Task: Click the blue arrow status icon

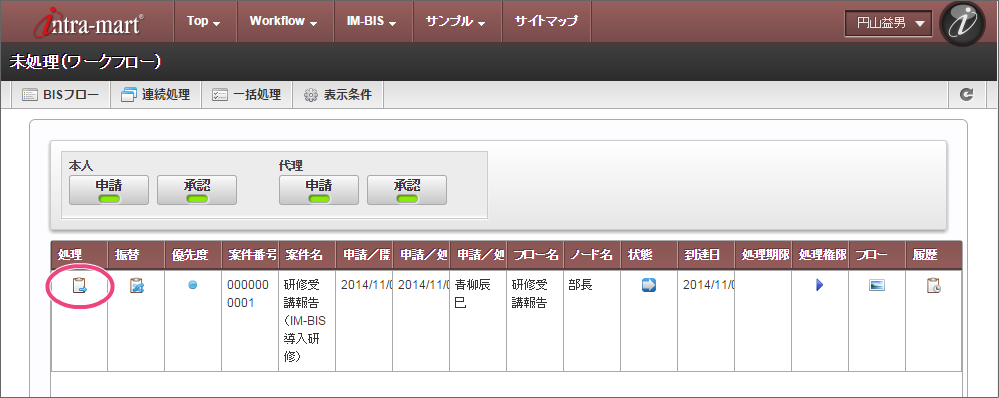Action: click(649, 285)
